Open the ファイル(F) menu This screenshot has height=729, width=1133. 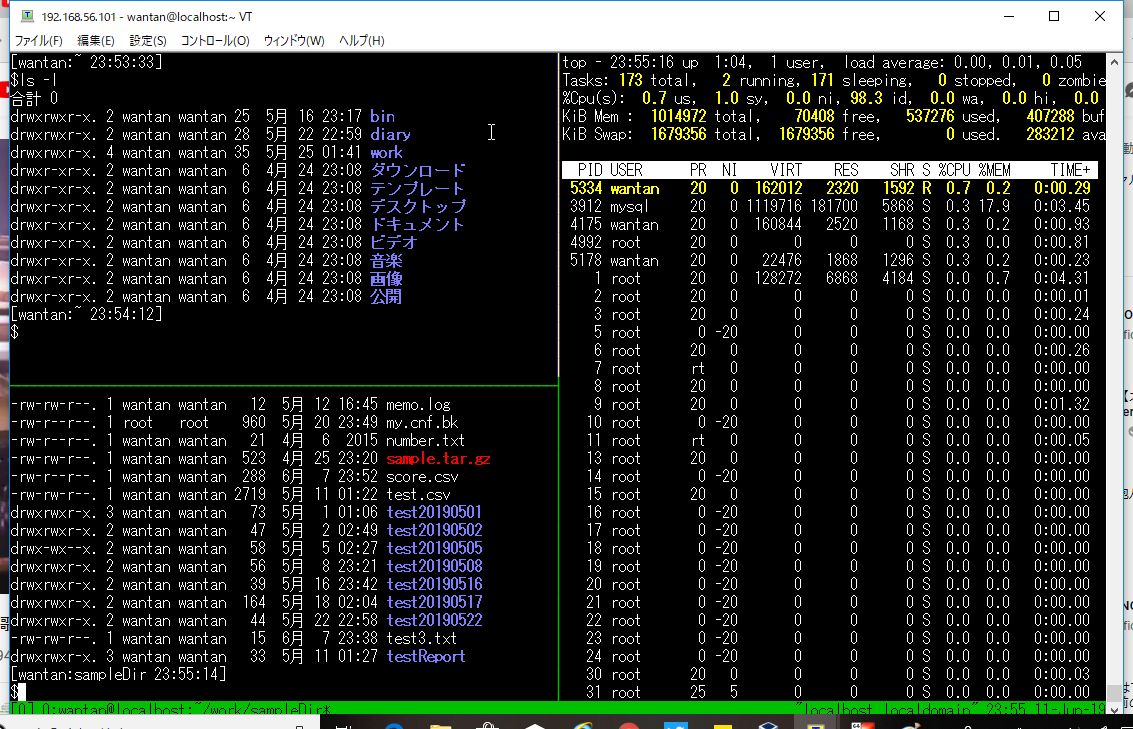(x=38, y=40)
